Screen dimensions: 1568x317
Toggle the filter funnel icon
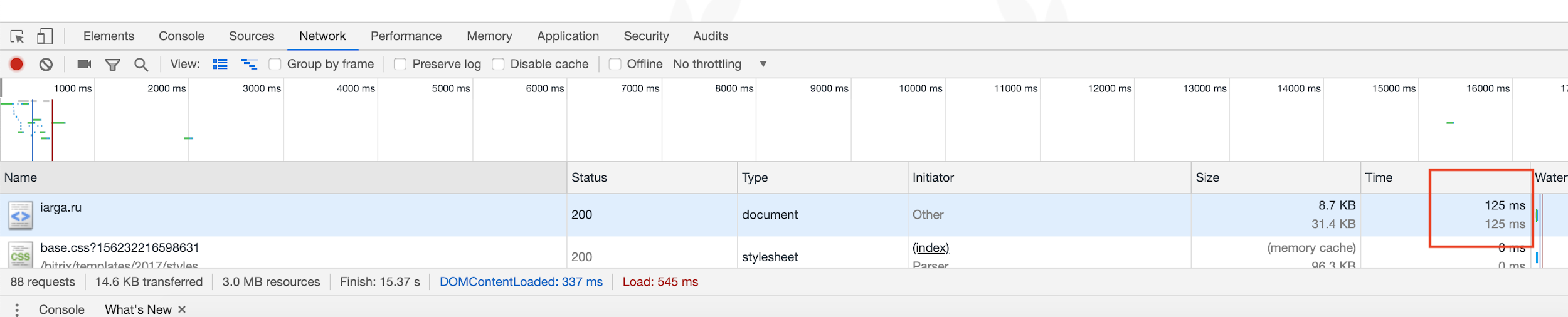(x=112, y=65)
